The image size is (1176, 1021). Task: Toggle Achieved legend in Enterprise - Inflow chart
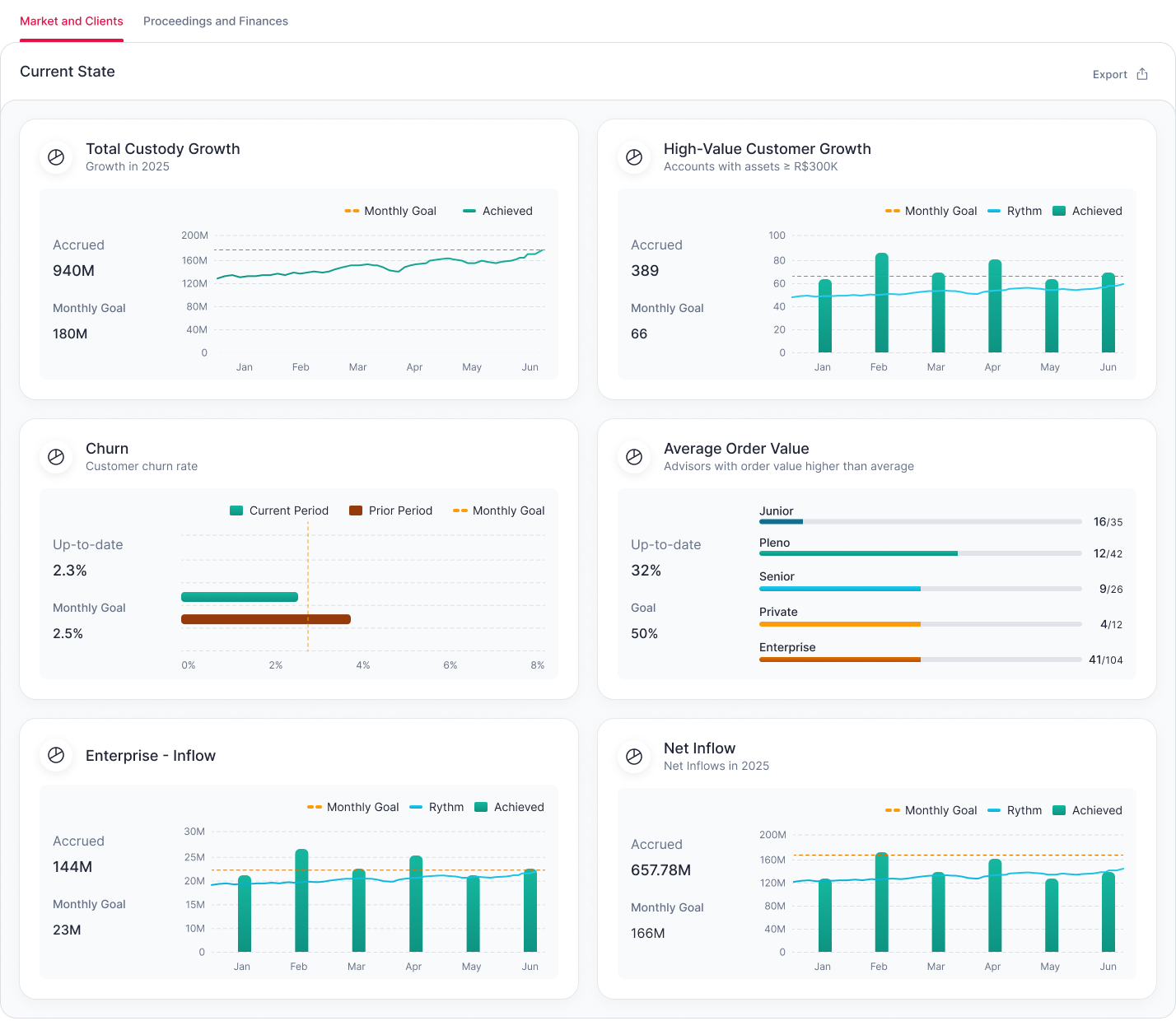point(509,807)
